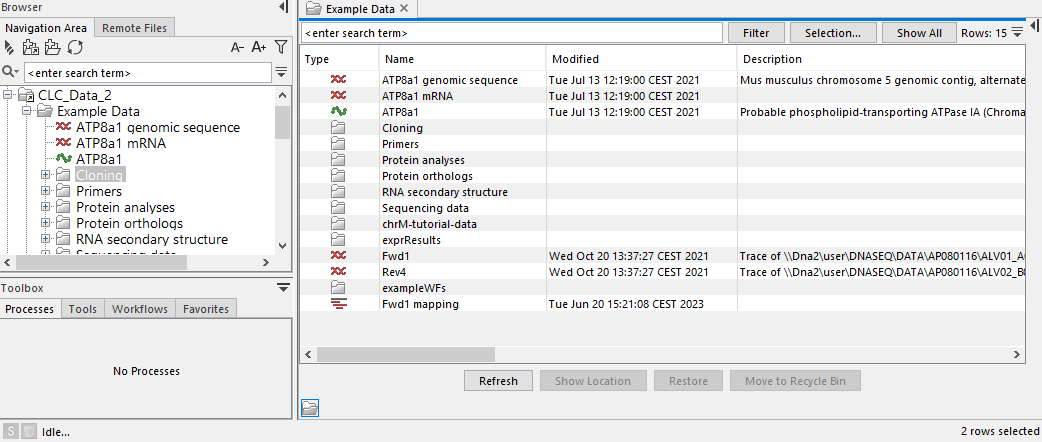Image resolution: width=1042 pixels, height=442 pixels.
Task: Increase font size with the A+ icon
Action: (259, 47)
